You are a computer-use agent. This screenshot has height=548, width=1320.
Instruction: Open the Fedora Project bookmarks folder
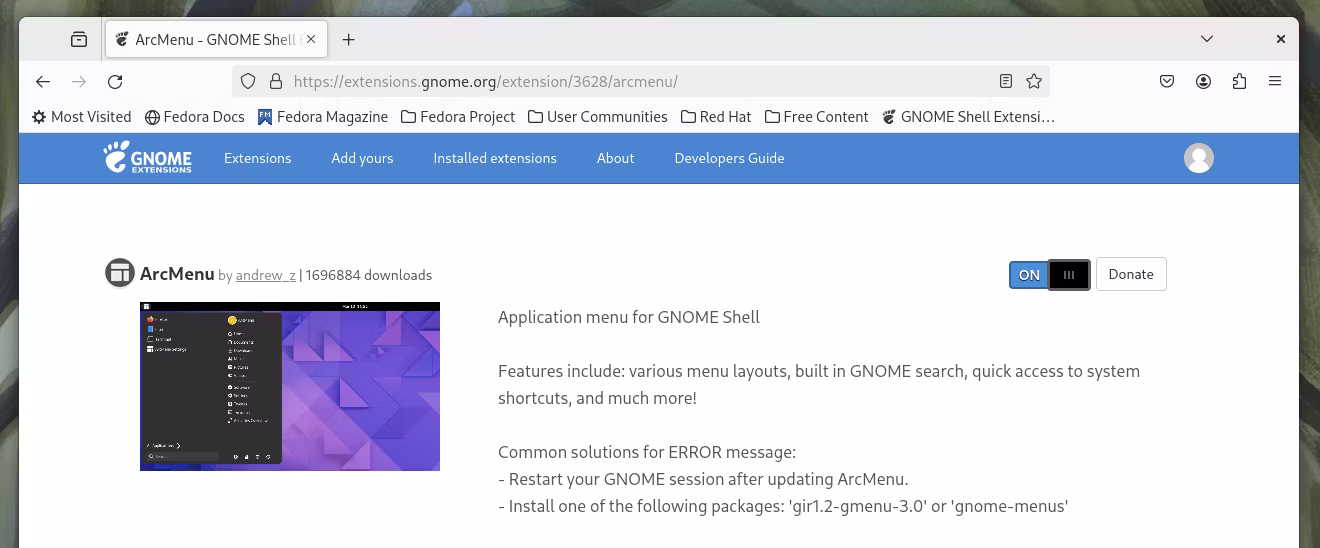click(x=458, y=117)
